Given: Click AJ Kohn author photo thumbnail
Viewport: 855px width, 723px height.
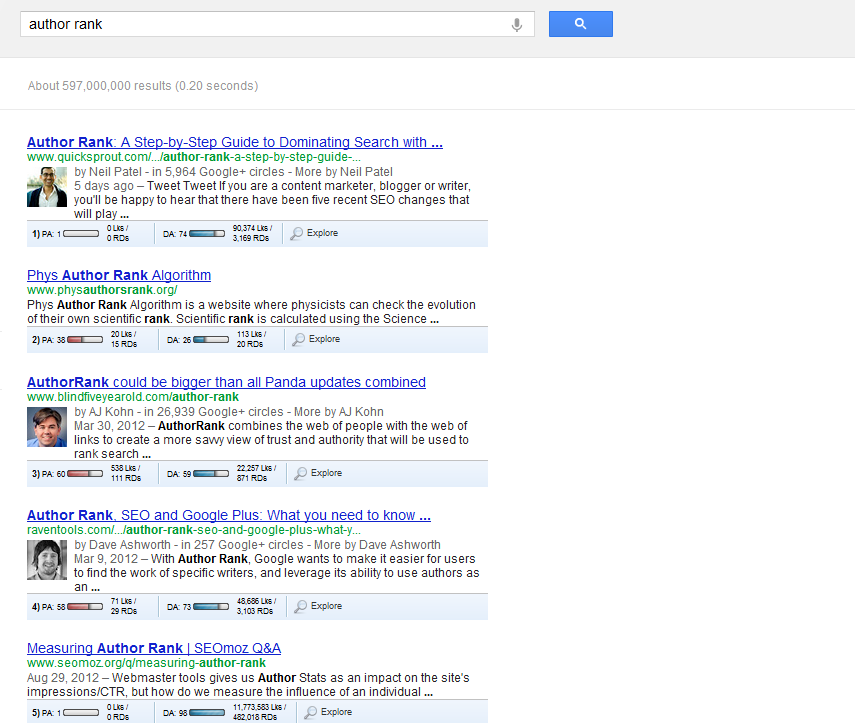Looking at the screenshot, I should tap(47, 427).
